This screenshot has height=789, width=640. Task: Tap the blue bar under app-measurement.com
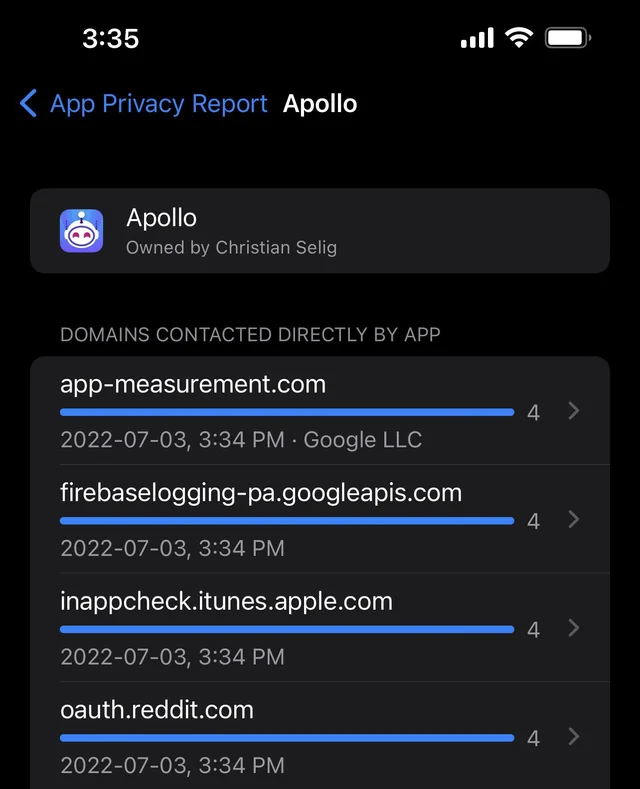click(287, 413)
